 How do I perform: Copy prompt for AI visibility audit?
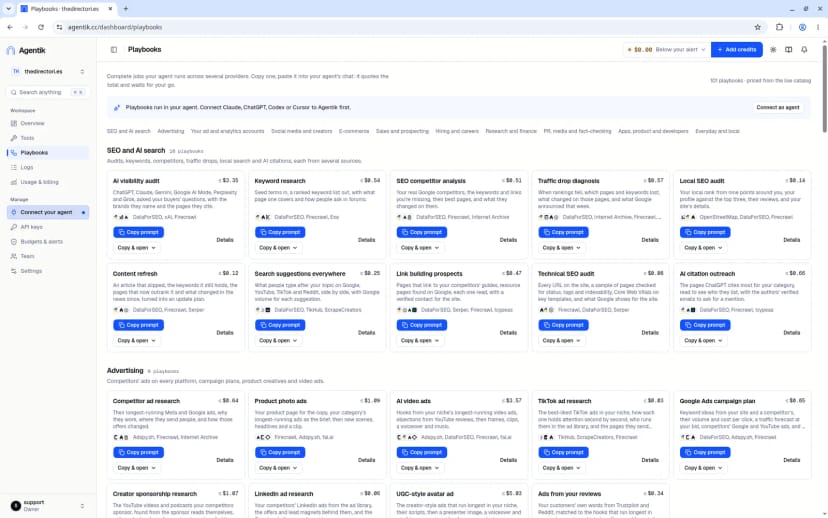point(138,232)
